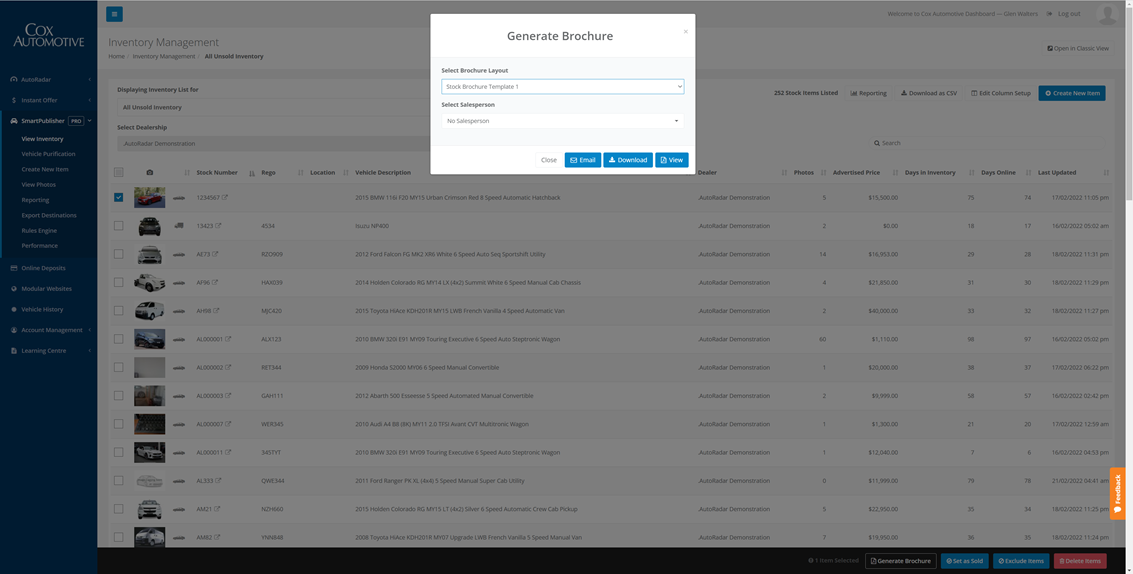Download the brochure
This screenshot has width=1133, height=574.
[x=628, y=160]
